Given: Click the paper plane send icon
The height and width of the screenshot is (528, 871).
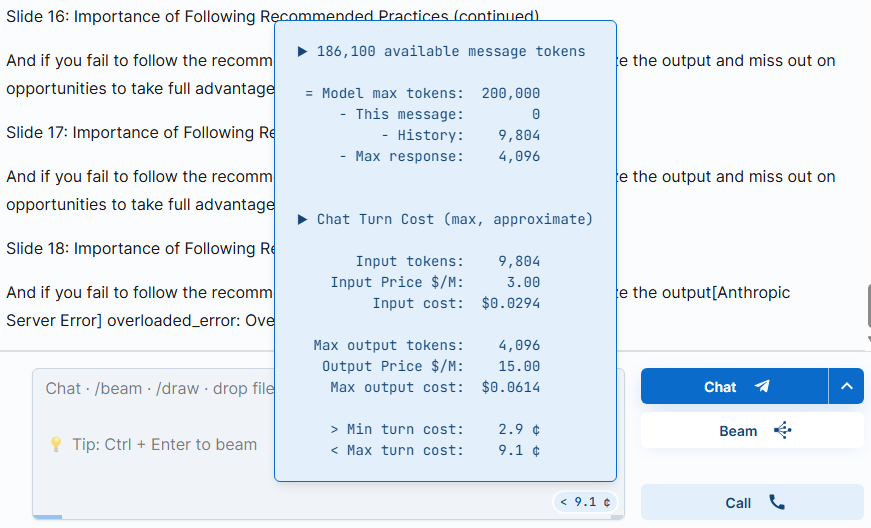Looking at the screenshot, I should (762, 387).
